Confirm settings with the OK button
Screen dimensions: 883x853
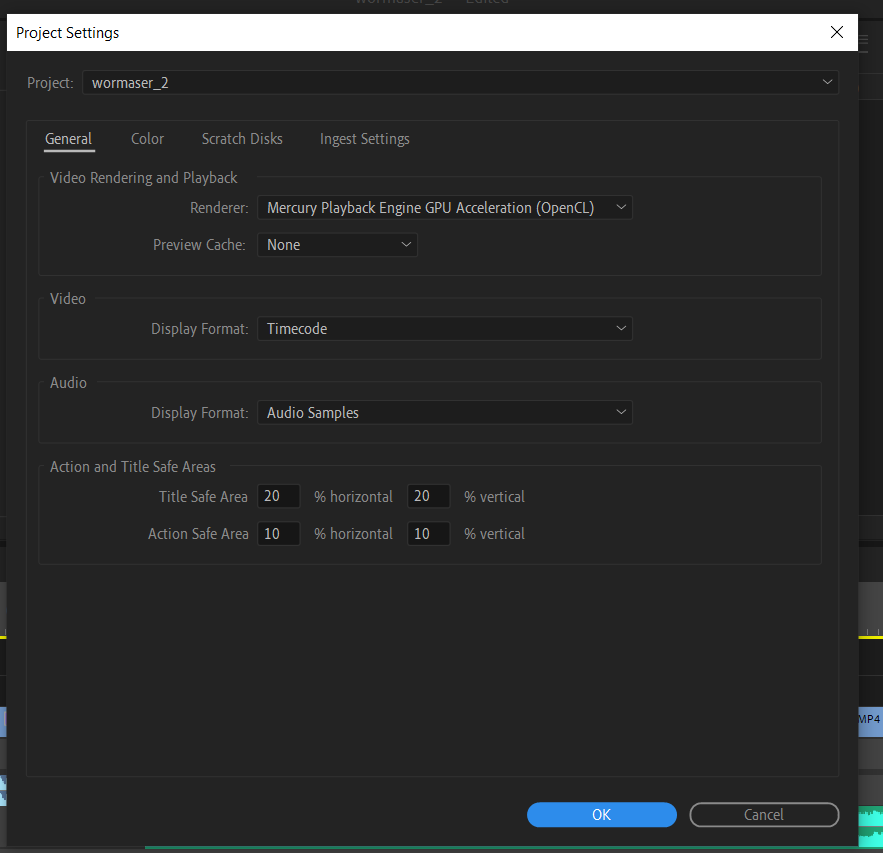601,815
